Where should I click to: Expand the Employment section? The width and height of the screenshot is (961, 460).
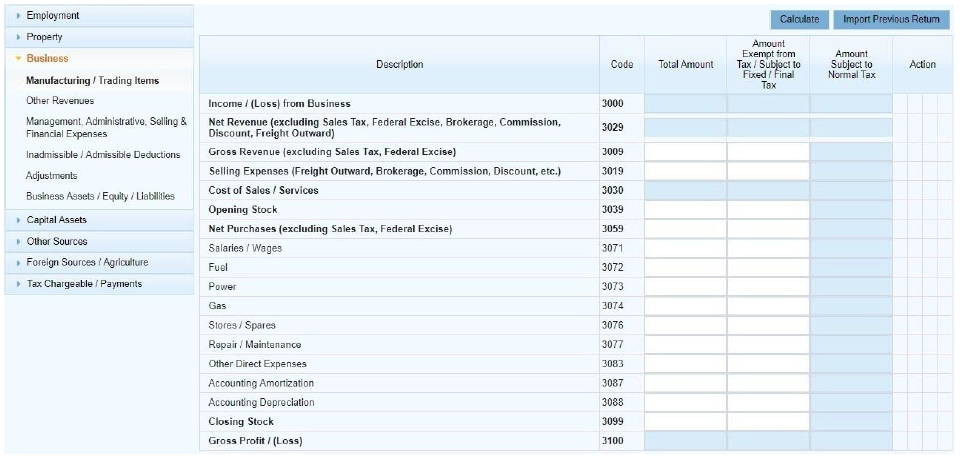tap(99, 16)
